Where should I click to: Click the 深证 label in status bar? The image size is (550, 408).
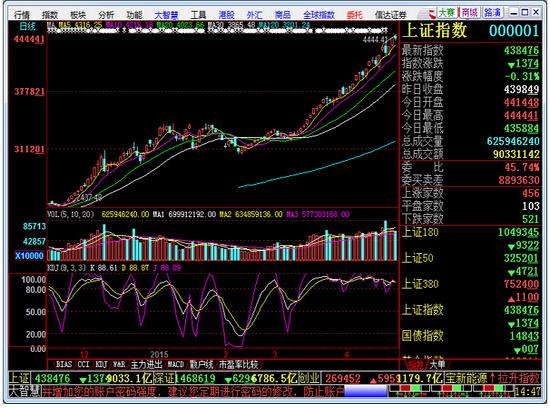pyautogui.click(x=165, y=378)
